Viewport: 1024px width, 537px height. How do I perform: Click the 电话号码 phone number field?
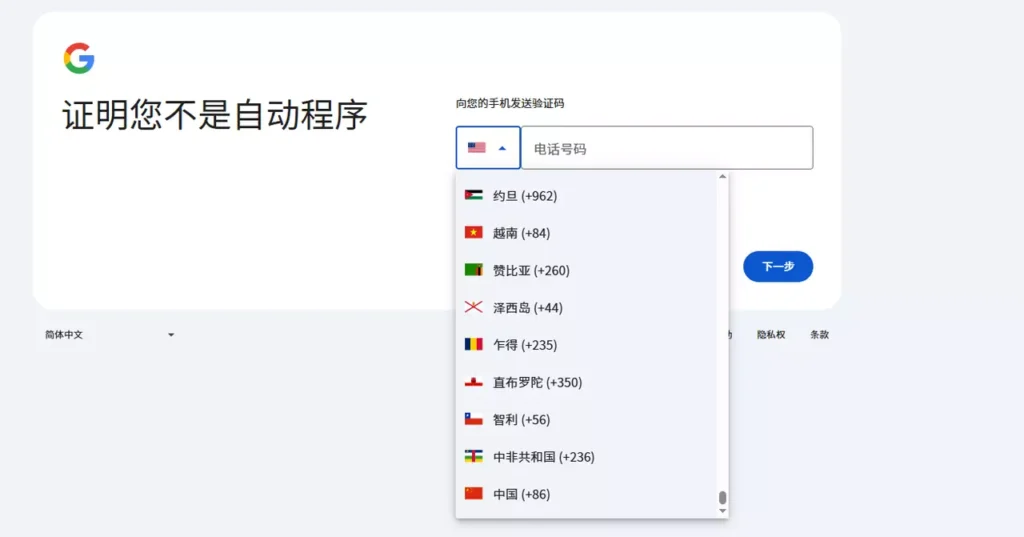[667, 148]
